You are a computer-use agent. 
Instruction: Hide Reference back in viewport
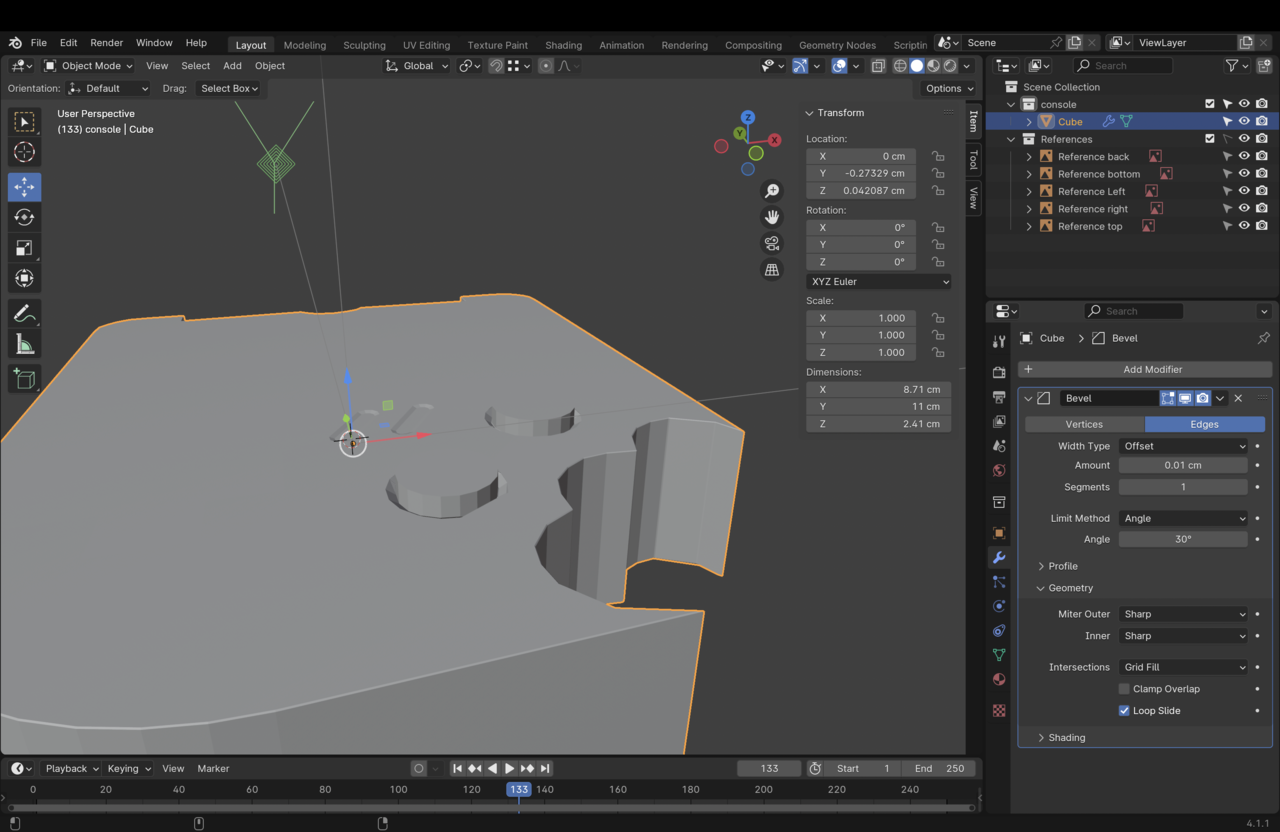pos(1244,156)
